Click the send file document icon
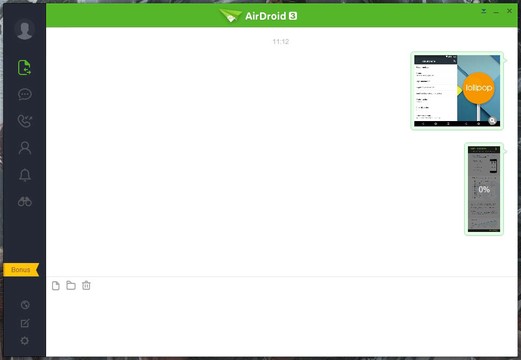The width and height of the screenshot is (521, 360). [56, 286]
